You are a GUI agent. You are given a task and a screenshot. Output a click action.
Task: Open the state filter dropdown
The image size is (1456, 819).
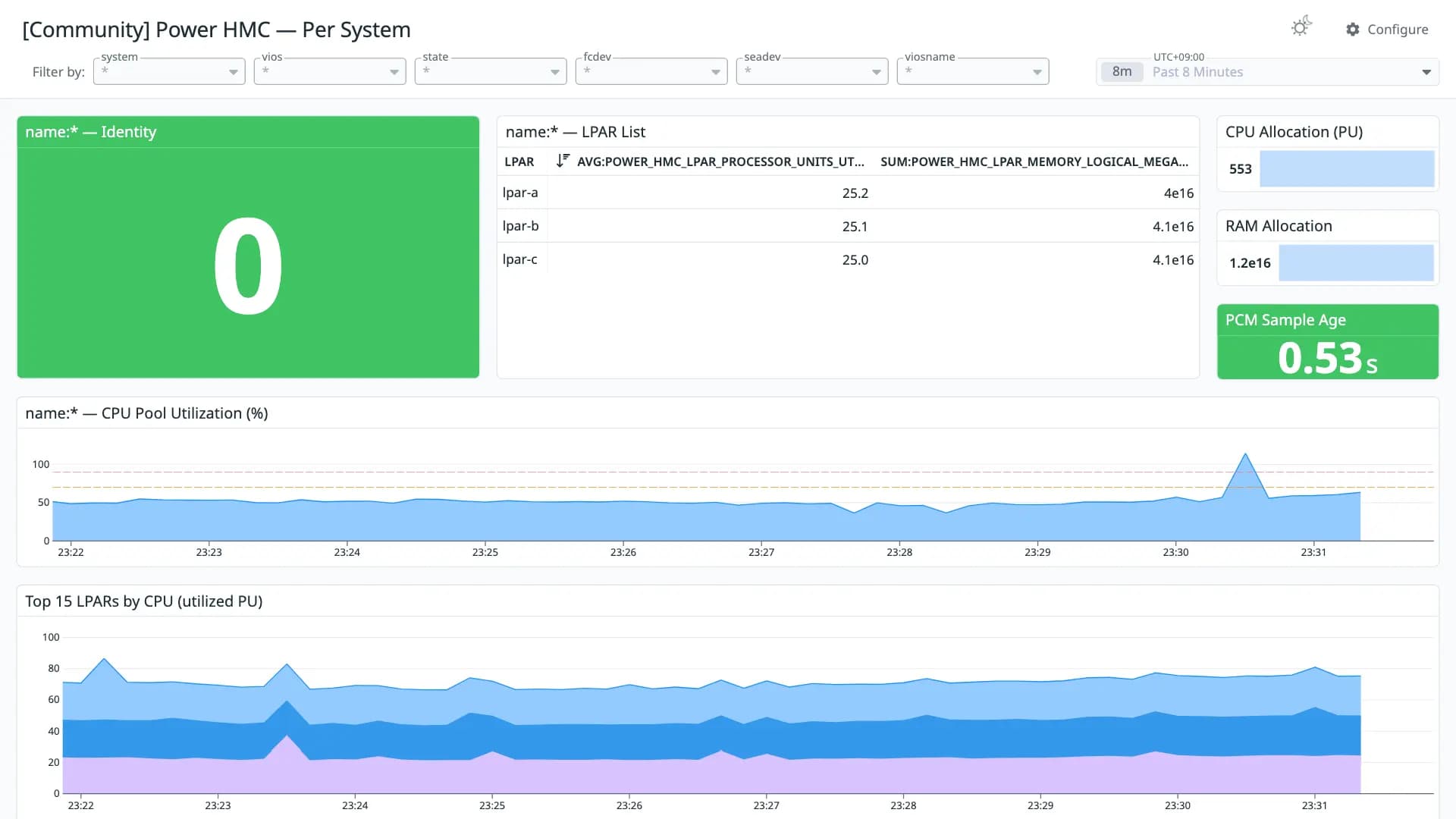click(x=491, y=71)
